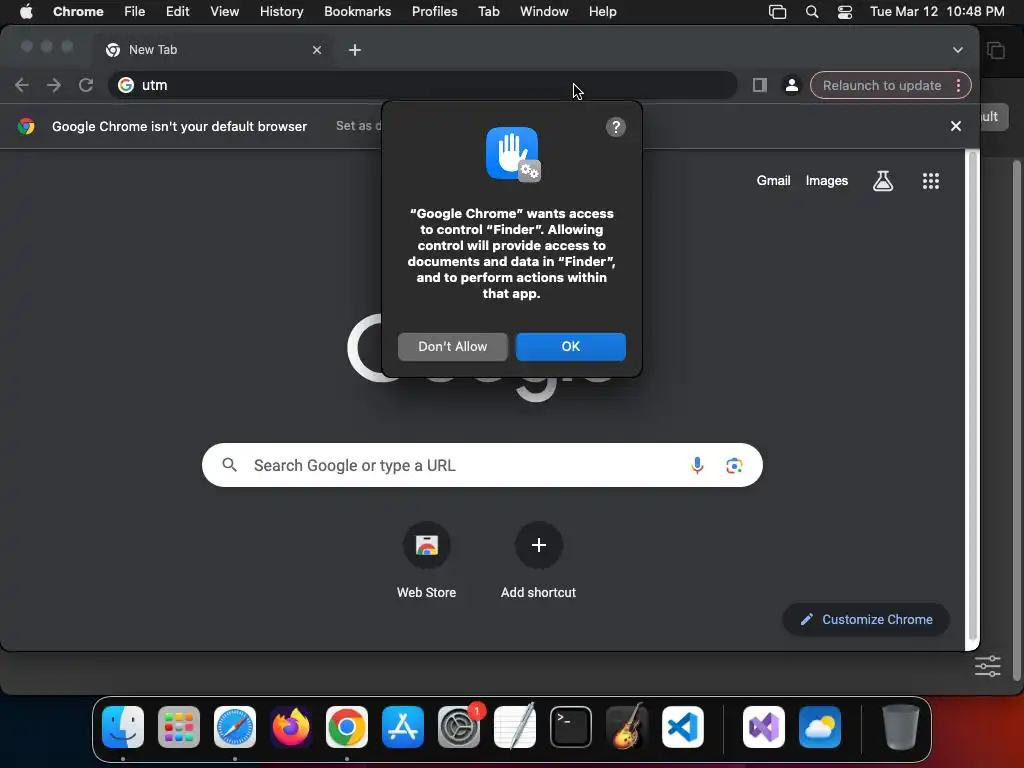1024x768 pixels.
Task: Launch Visual Studio Code from the Dock
Action: coord(682,727)
